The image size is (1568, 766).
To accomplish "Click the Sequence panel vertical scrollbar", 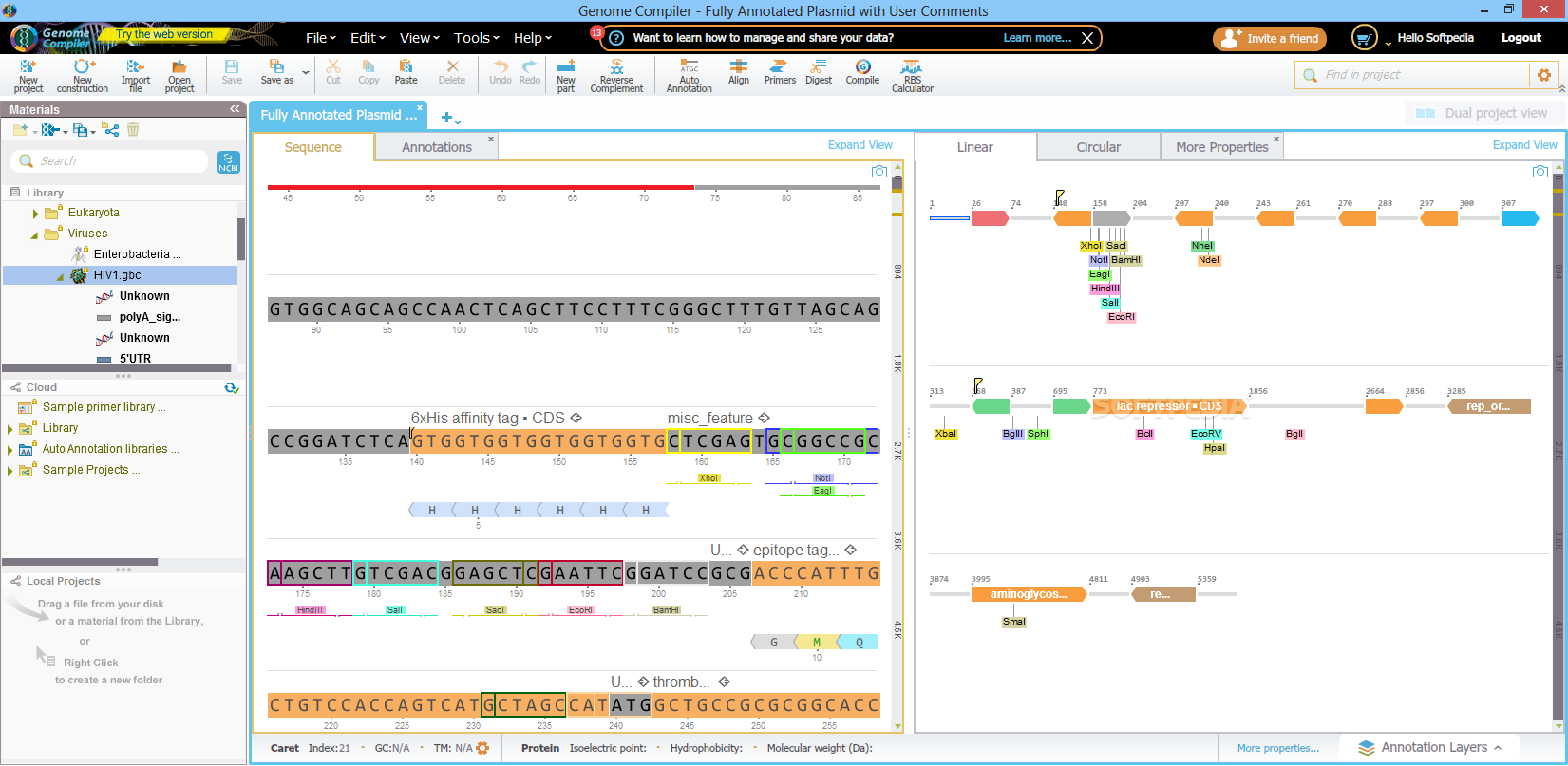I will 897,446.
